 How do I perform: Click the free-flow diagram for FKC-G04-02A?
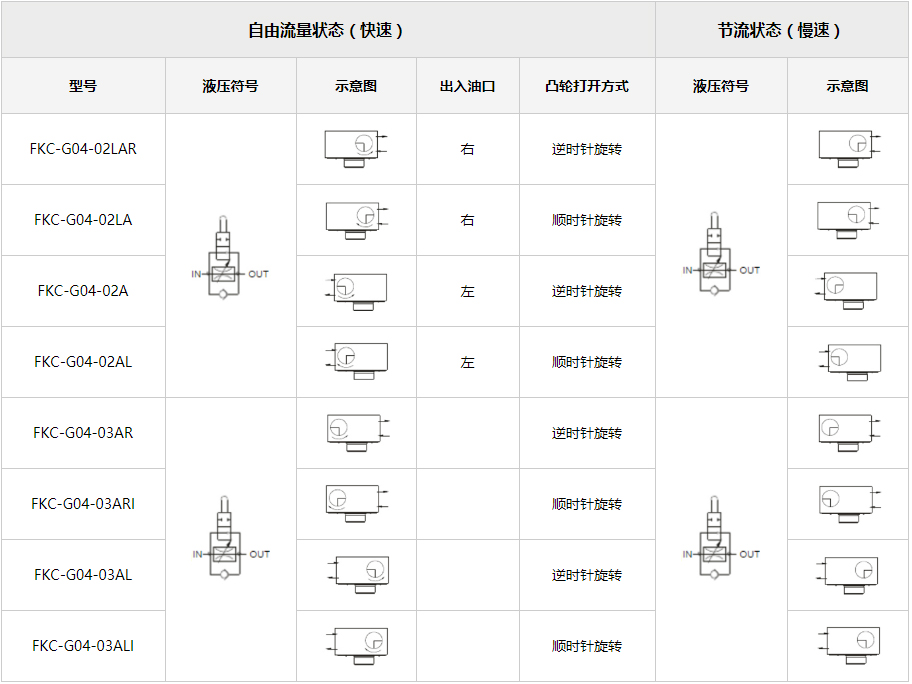click(x=359, y=290)
